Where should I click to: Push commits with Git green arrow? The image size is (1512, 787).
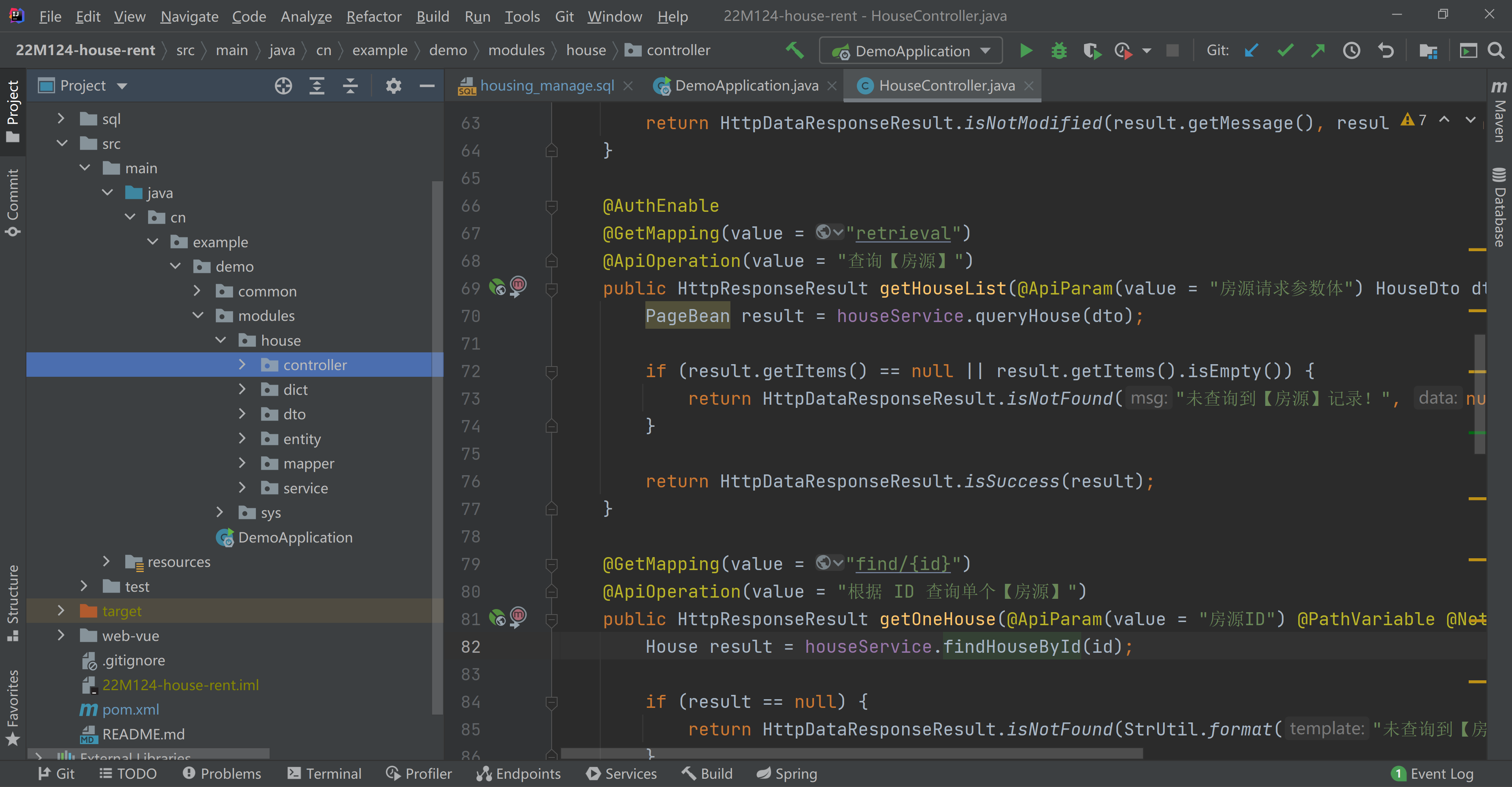click(1318, 50)
